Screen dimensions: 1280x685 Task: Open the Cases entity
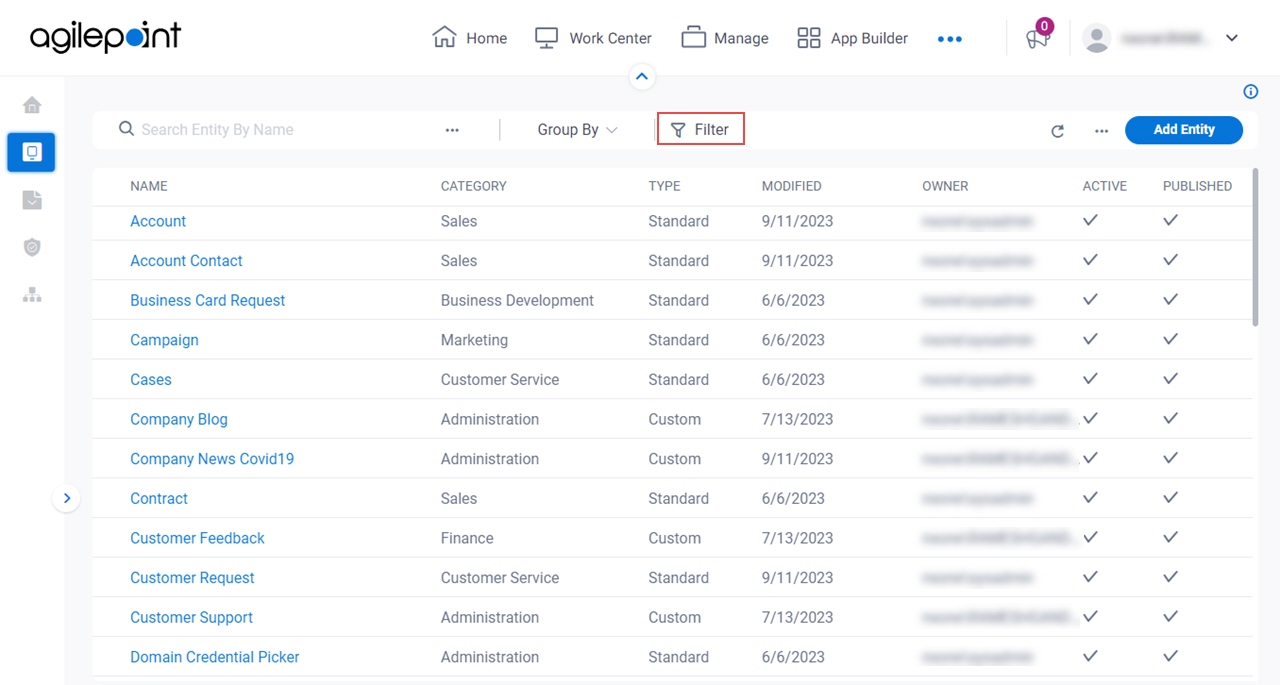click(151, 380)
